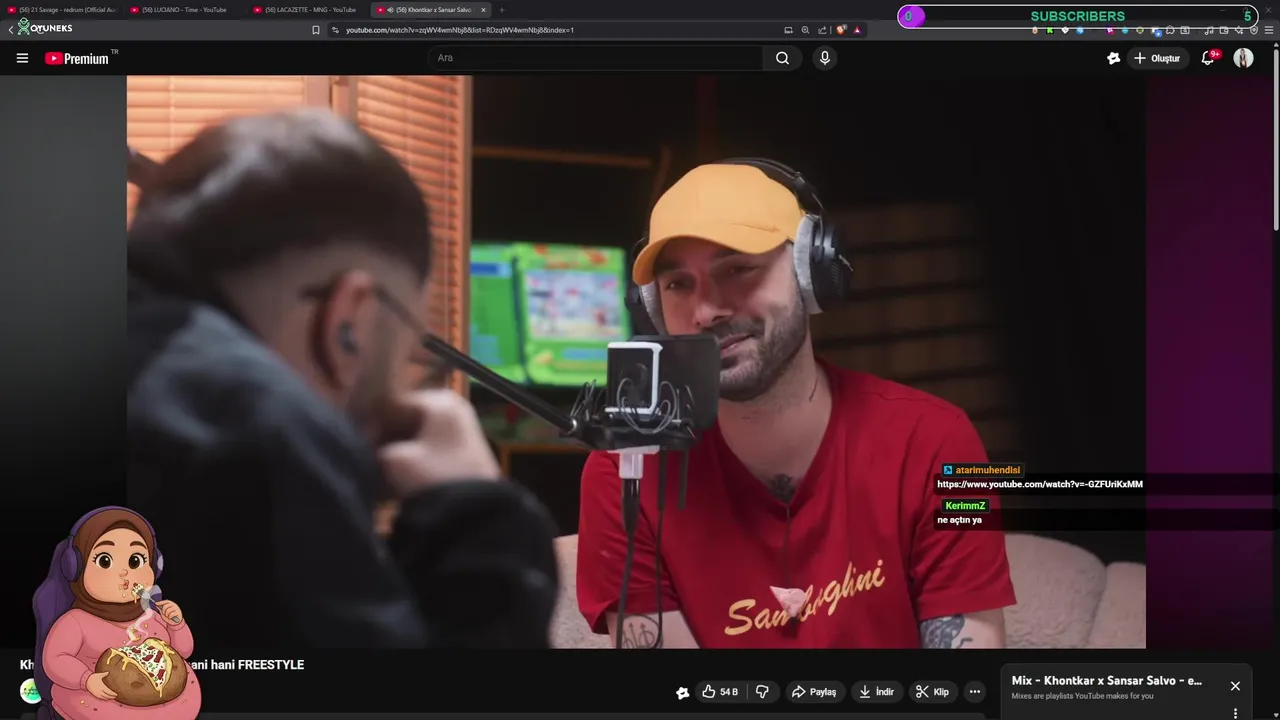
Task: Switch to LACAZETTE - MNG tab
Action: click(x=308, y=10)
